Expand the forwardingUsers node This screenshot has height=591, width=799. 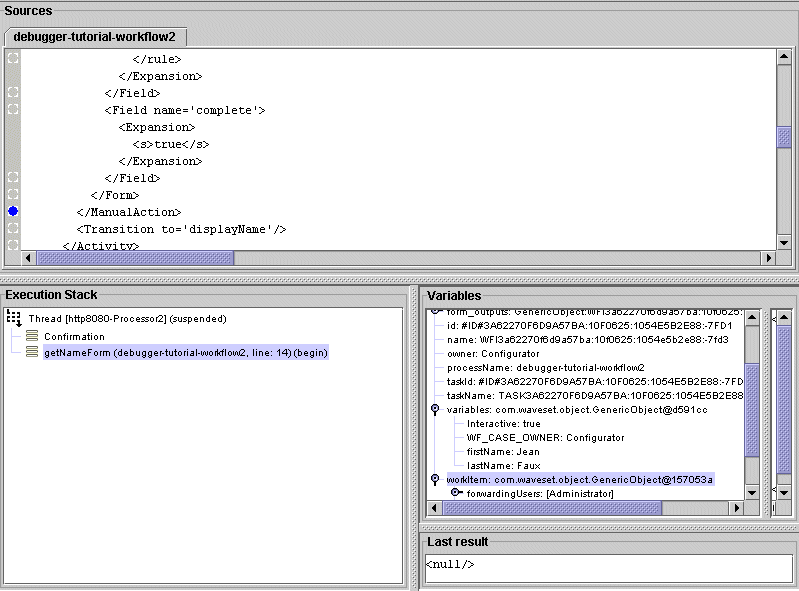pos(457,493)
